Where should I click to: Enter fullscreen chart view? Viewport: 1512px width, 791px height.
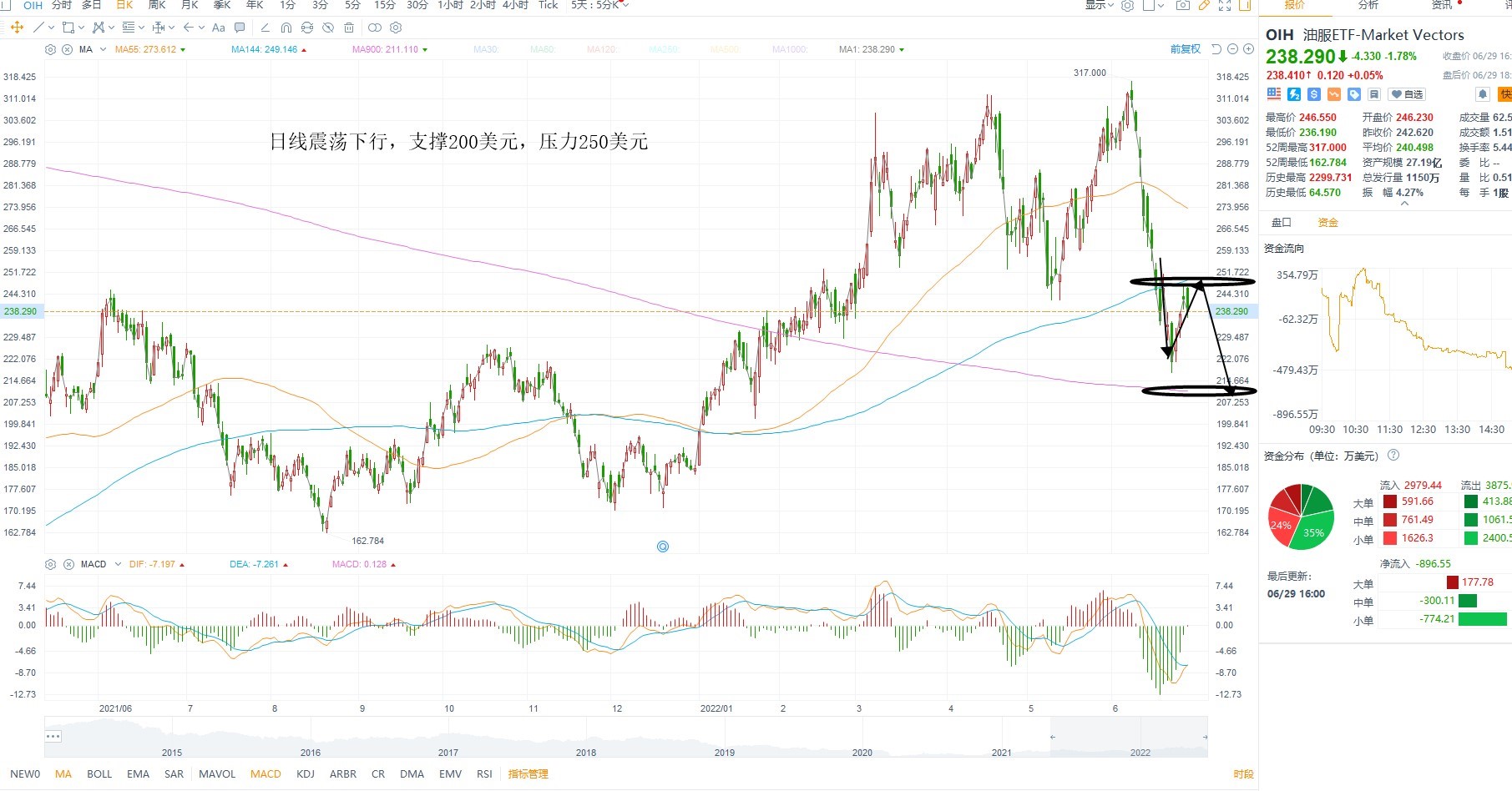point(1225,5)
